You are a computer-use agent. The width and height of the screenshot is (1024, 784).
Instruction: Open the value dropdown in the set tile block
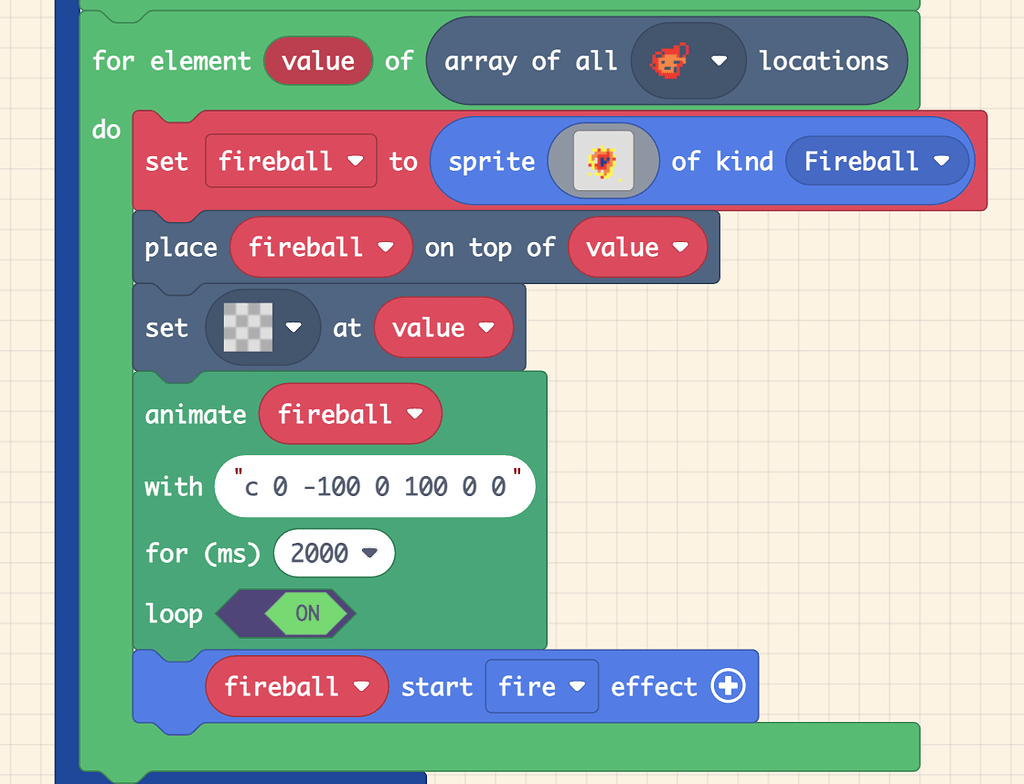click(486, 327)
